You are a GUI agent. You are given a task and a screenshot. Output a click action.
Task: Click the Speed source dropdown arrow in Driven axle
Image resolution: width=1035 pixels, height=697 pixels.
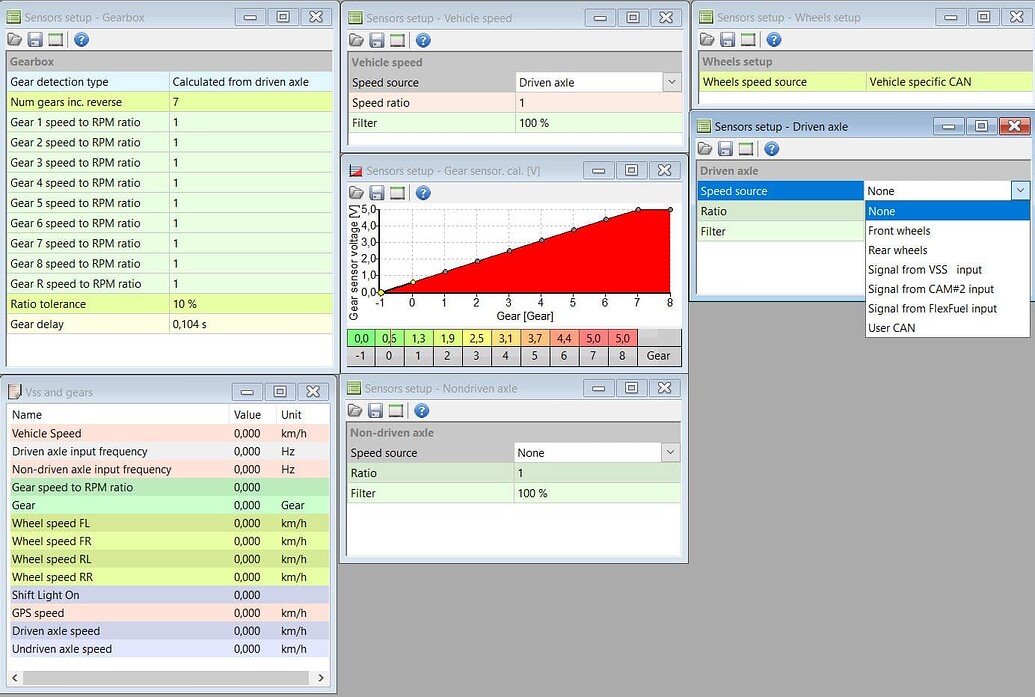coord(1022,190)
